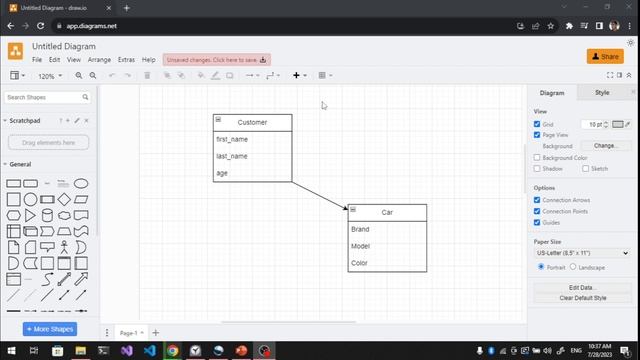This screenshot has height=360, width=640.
Task: Zoom out with the magnifier minus icon
Action: (93, 76)
